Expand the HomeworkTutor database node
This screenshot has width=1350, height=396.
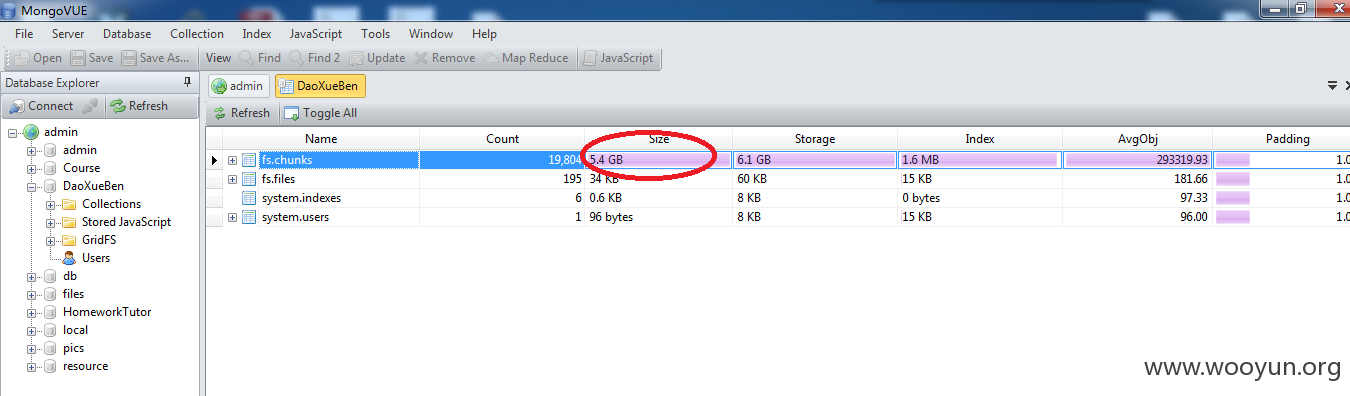pos(32,312)
